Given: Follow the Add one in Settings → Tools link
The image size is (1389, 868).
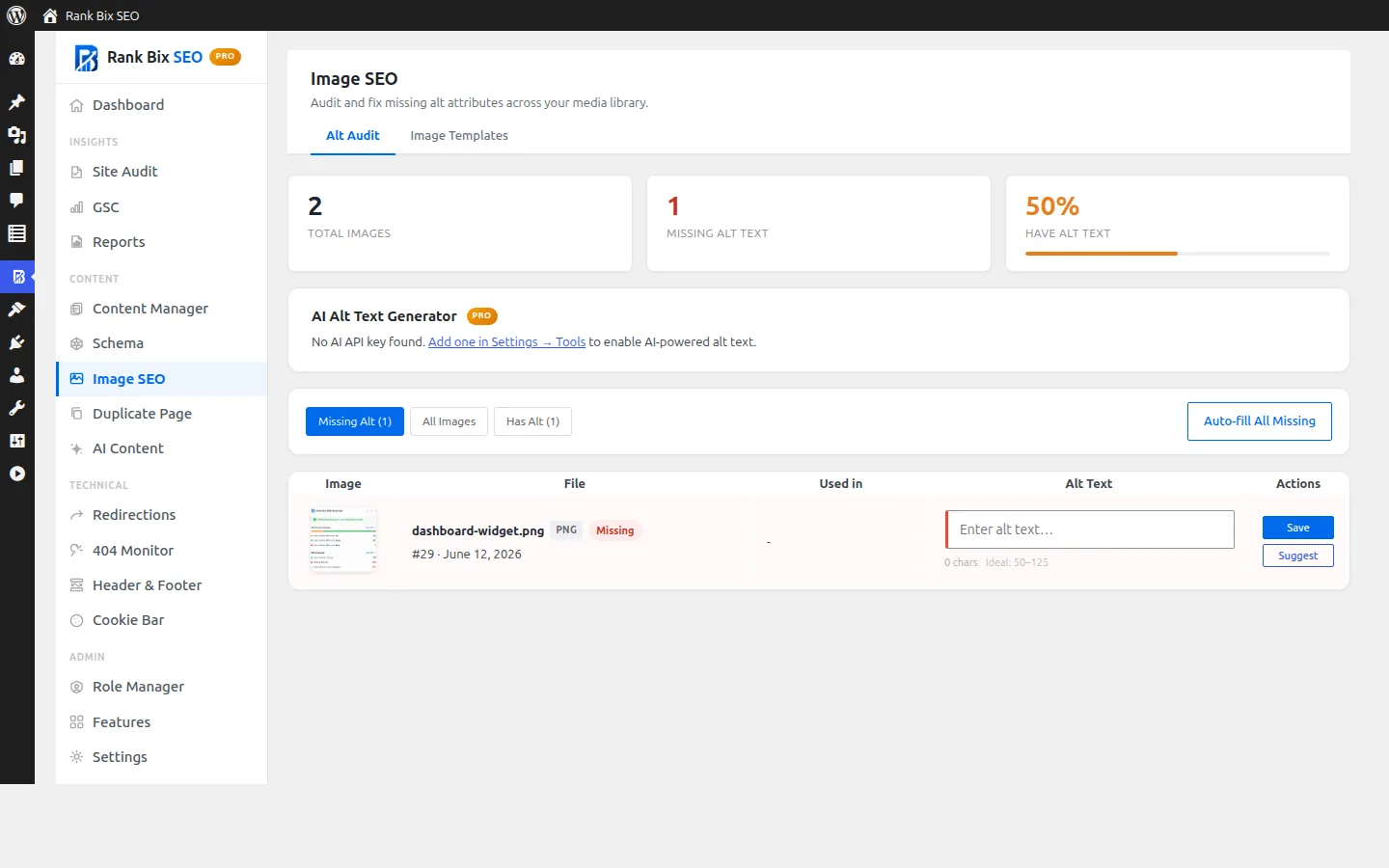Looking at the screenshot, I should [x=506, y=342].
